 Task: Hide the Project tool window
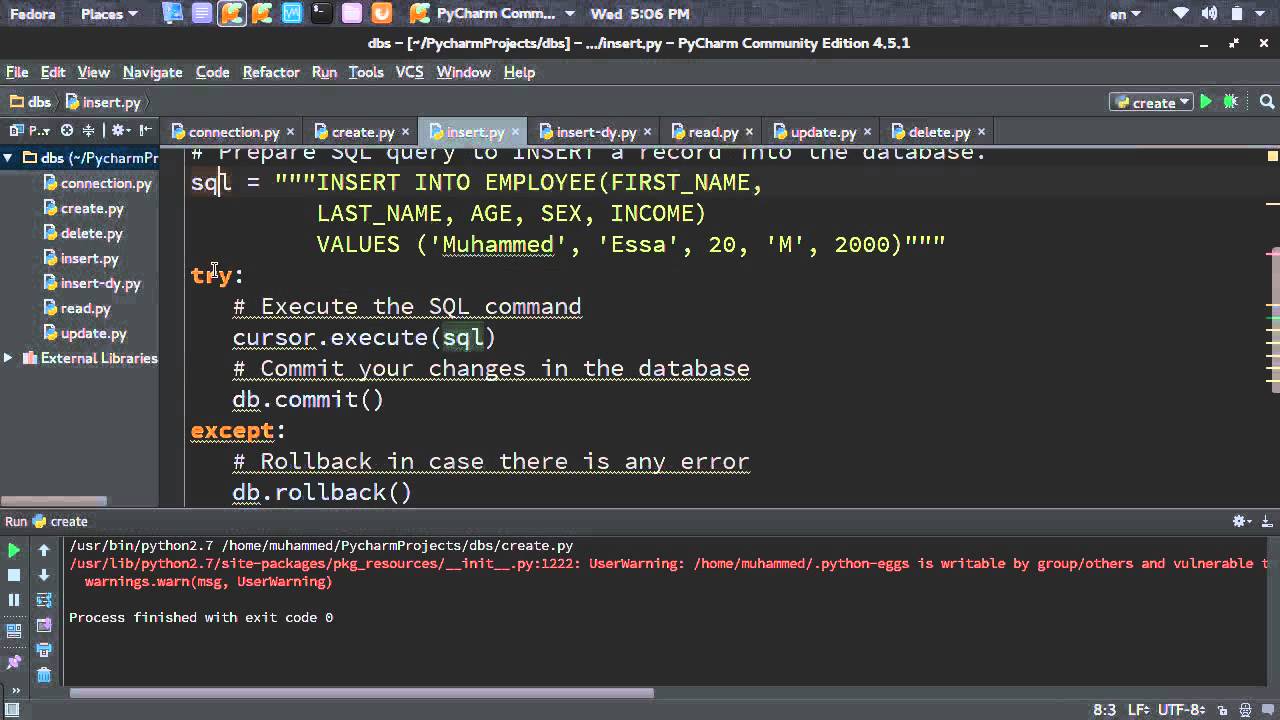click(x=146, y=130)
